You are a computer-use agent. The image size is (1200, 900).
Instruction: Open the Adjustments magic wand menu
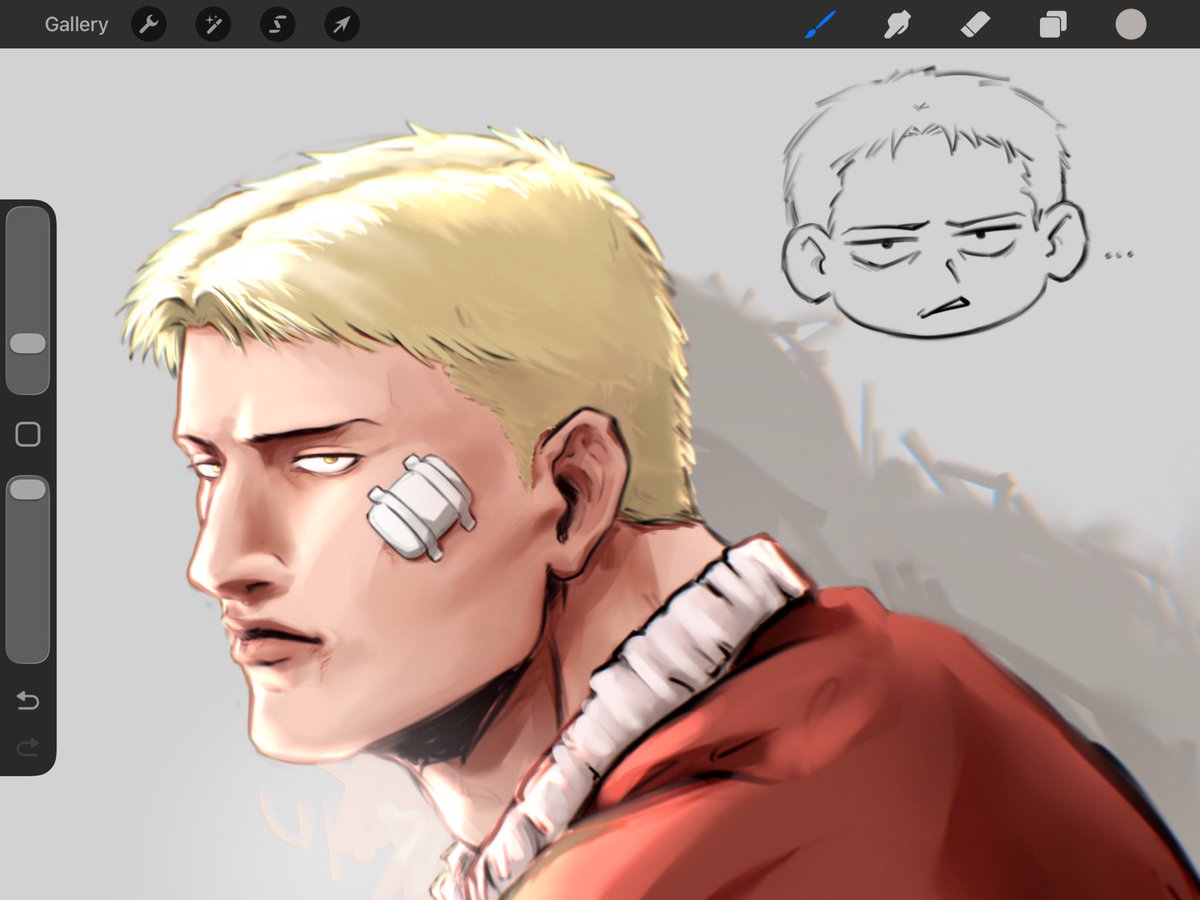[213, 25]
